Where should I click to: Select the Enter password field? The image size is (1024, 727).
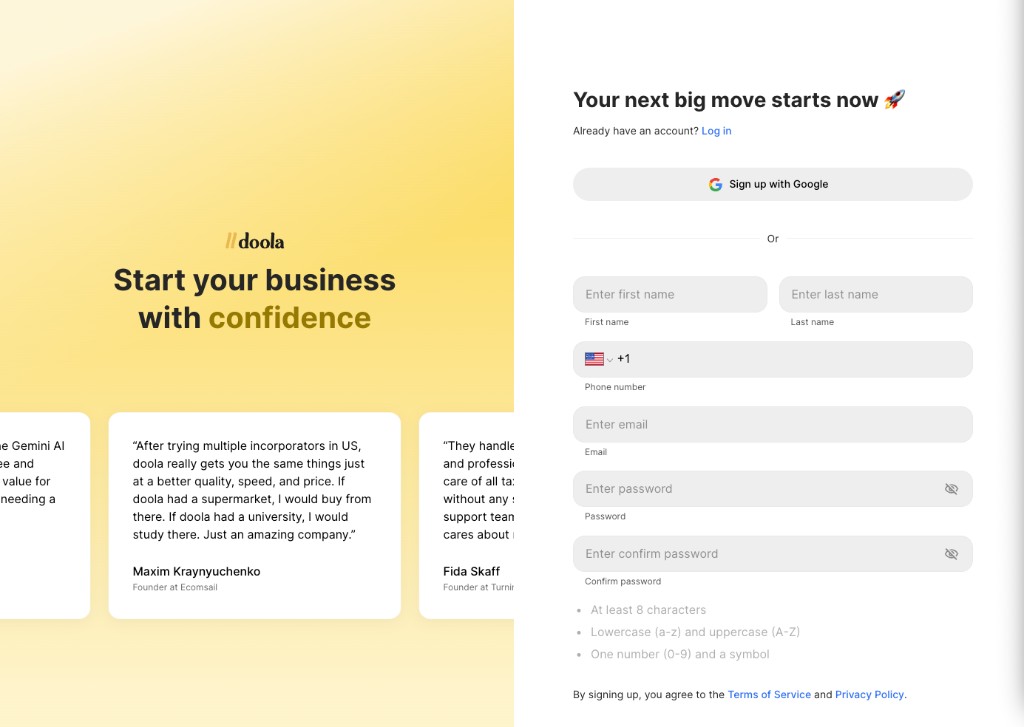click(773, 489)
